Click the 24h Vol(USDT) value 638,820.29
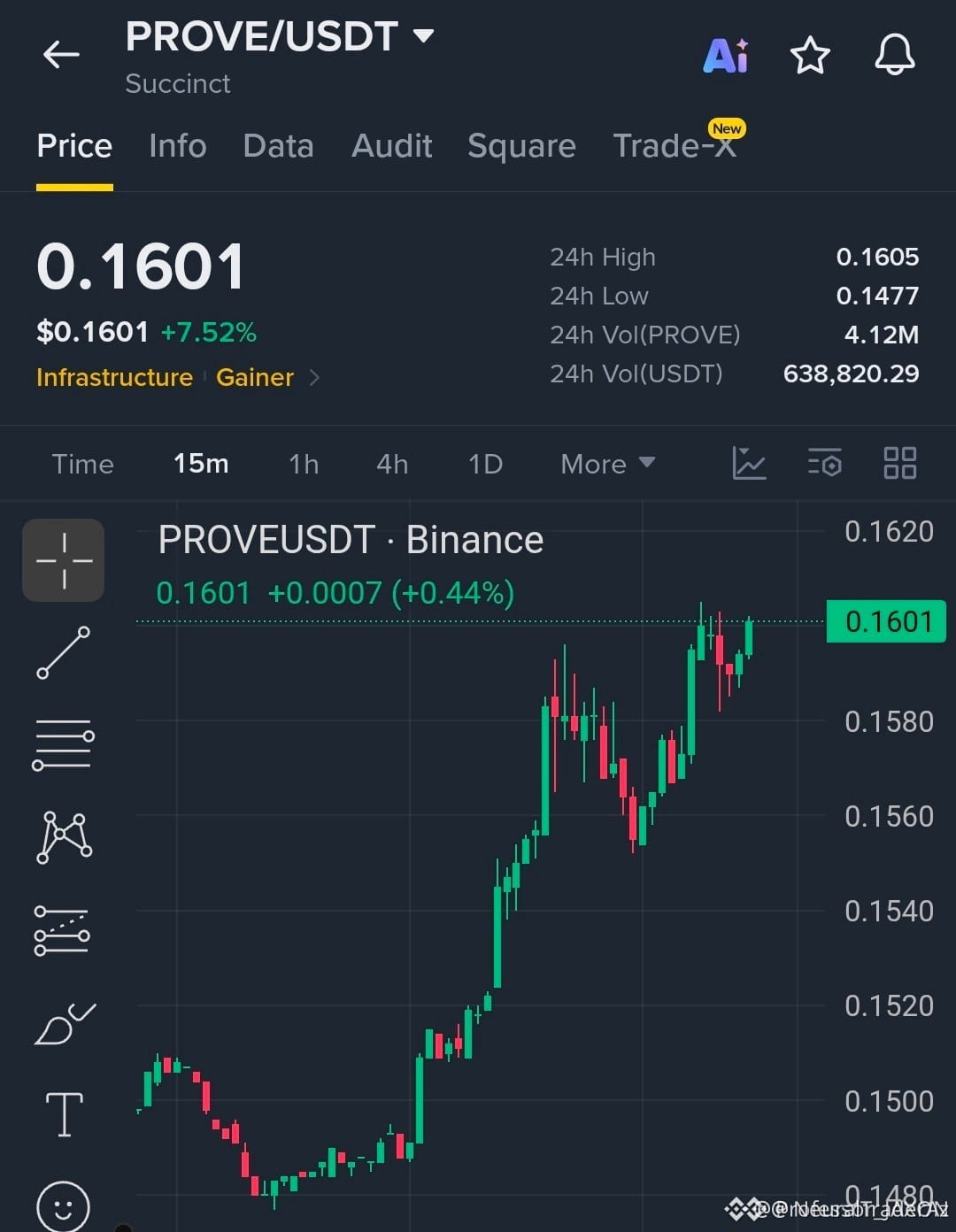Screen dimensions: 956x1232 852,373
